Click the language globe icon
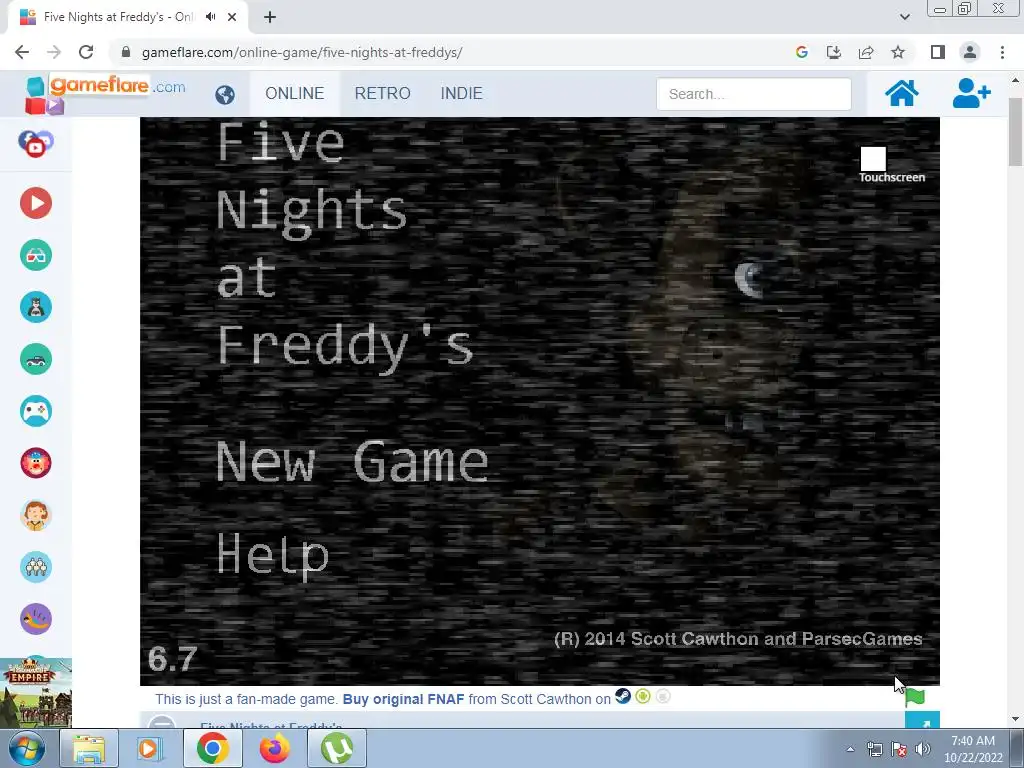This screenshot has width=1024, height=768. pyautogui.click(x=225, y=95)
